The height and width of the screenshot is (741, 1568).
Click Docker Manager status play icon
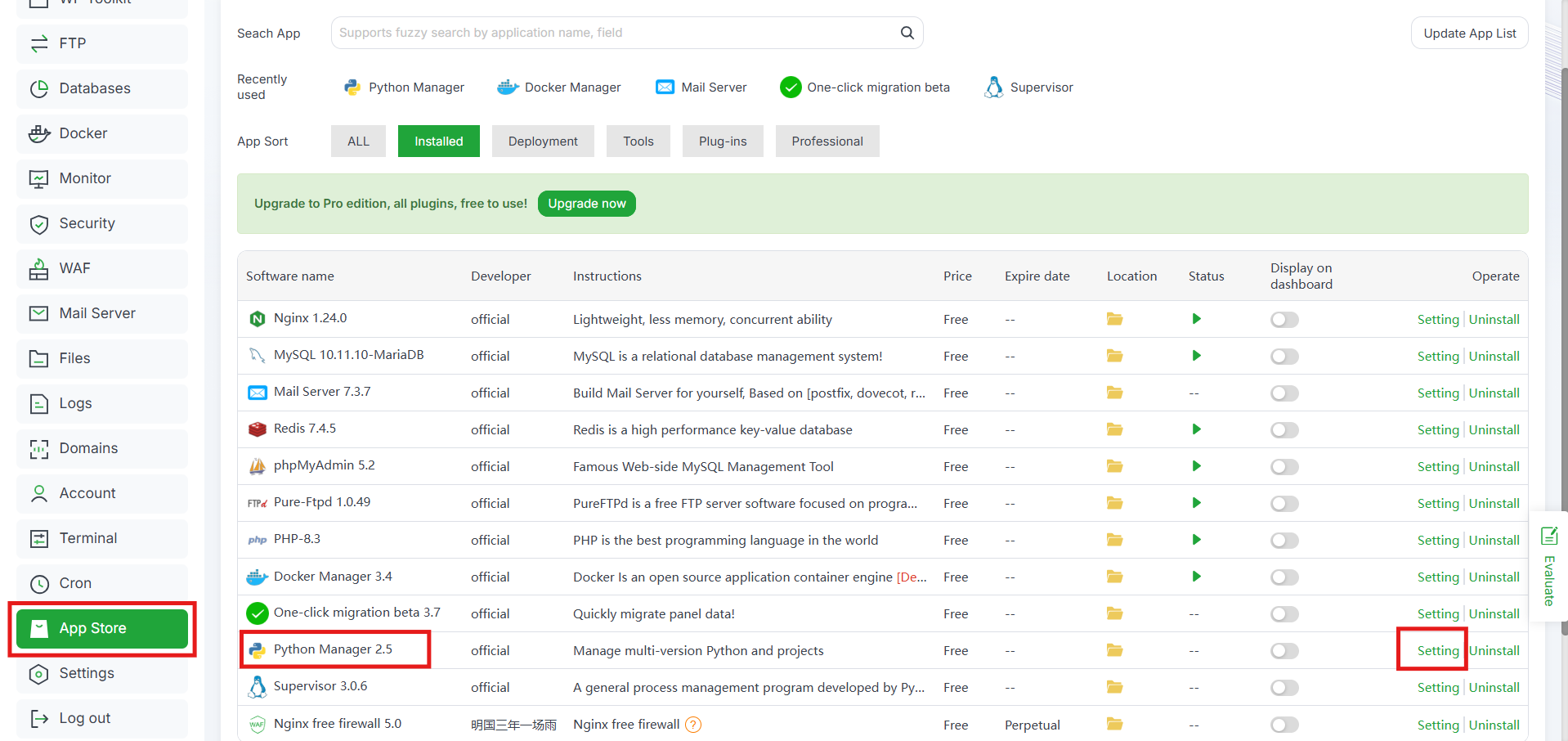point(1197,577)
